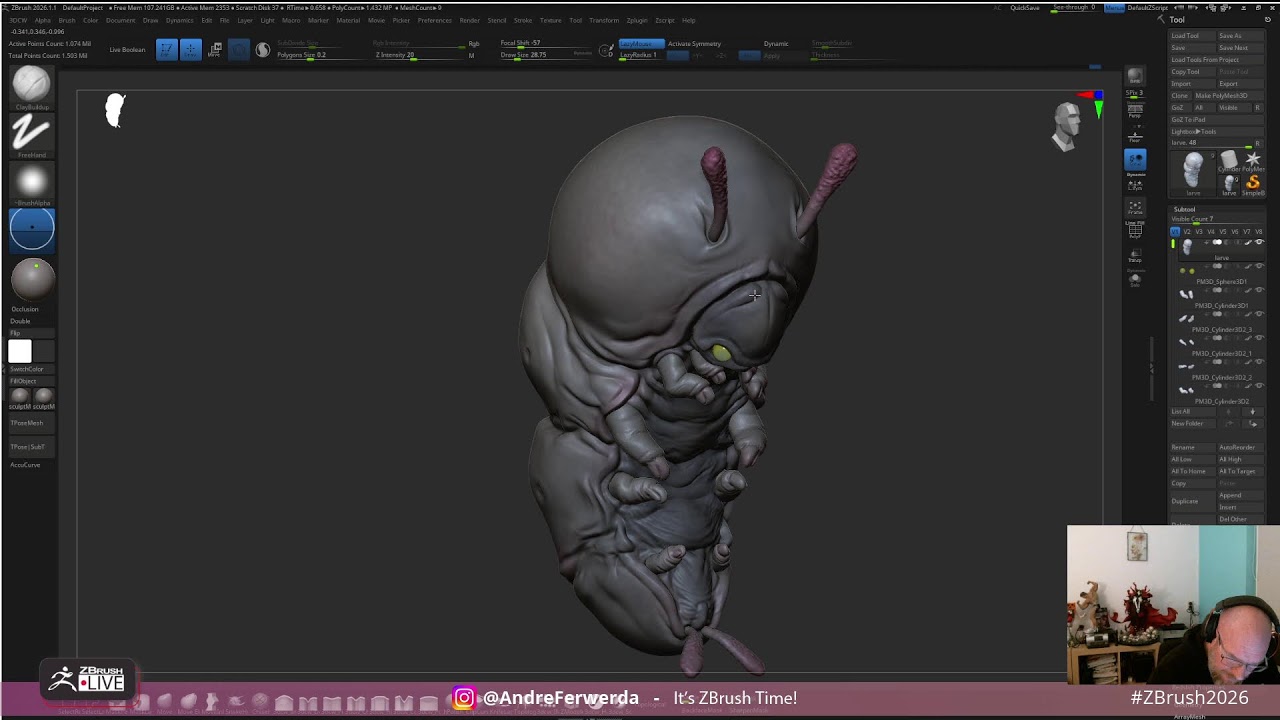Activate the Edit mode button
Image resolution: width=1280 pixels, height=720 pixels.
coord(166,49)
